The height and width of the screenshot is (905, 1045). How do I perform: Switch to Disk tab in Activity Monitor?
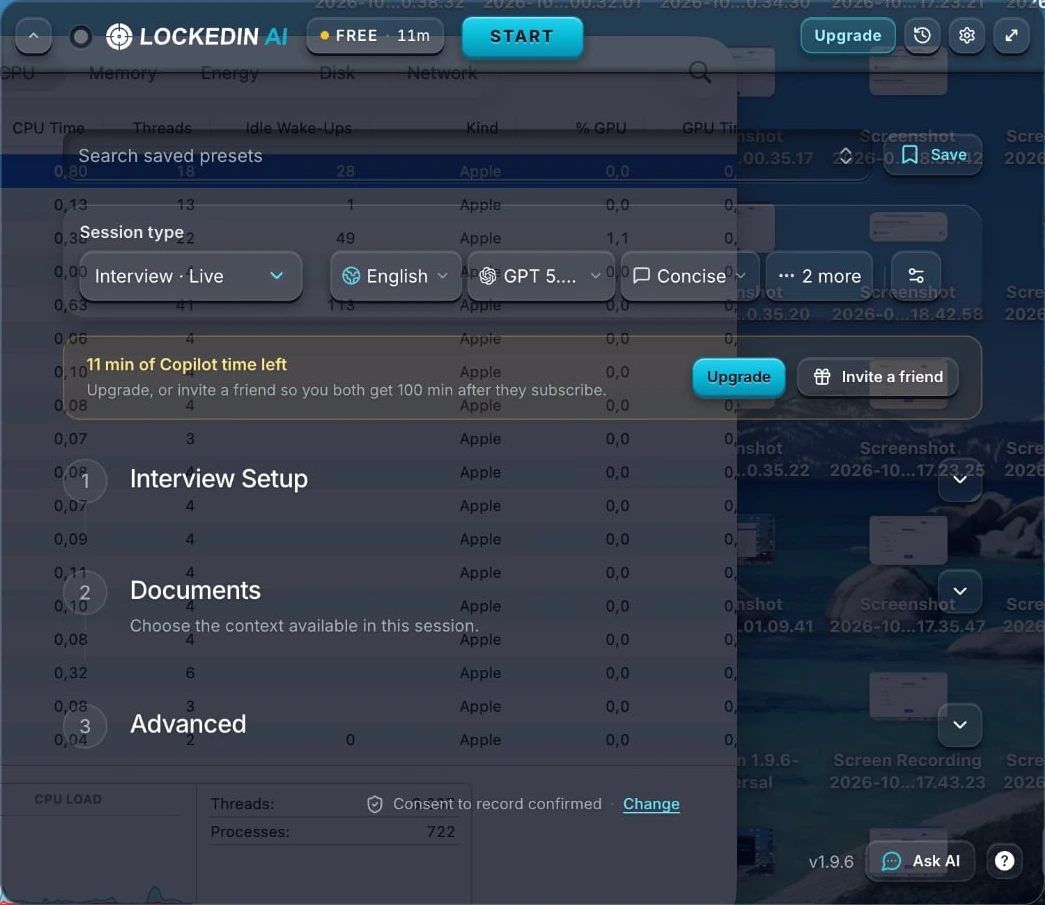(337, 73)
